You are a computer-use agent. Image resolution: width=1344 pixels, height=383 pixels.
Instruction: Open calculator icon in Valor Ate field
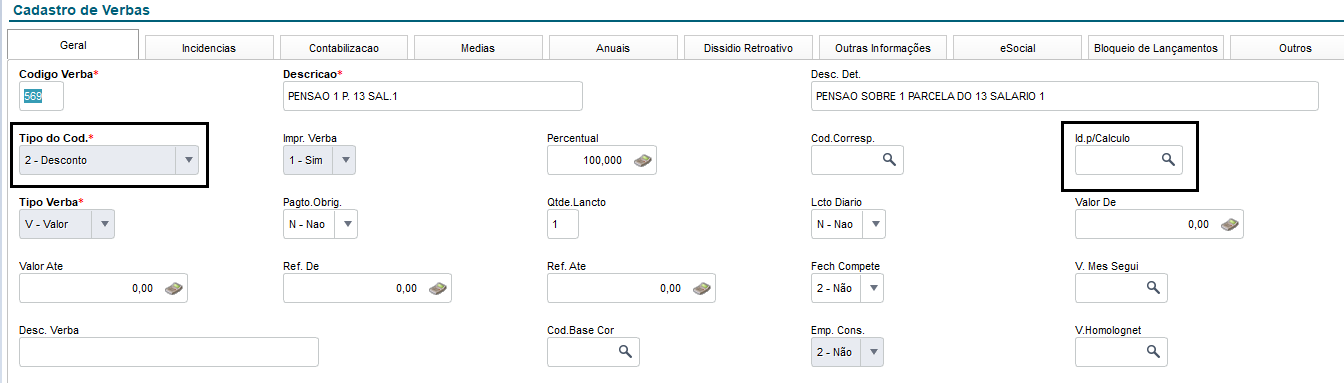[174, 288]
